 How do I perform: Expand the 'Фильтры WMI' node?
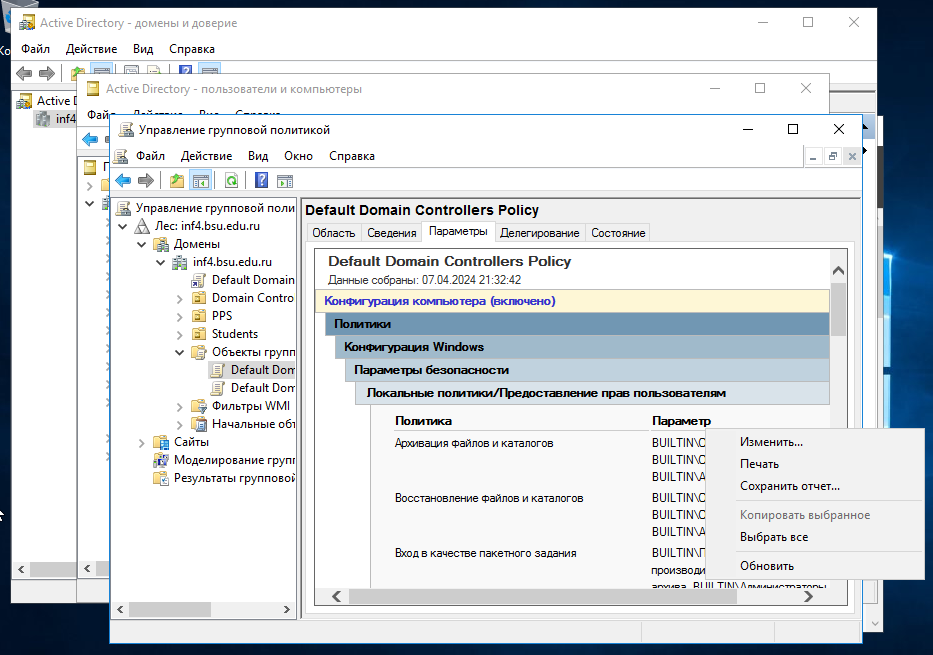pyautogui.click(x=180, y=407)
